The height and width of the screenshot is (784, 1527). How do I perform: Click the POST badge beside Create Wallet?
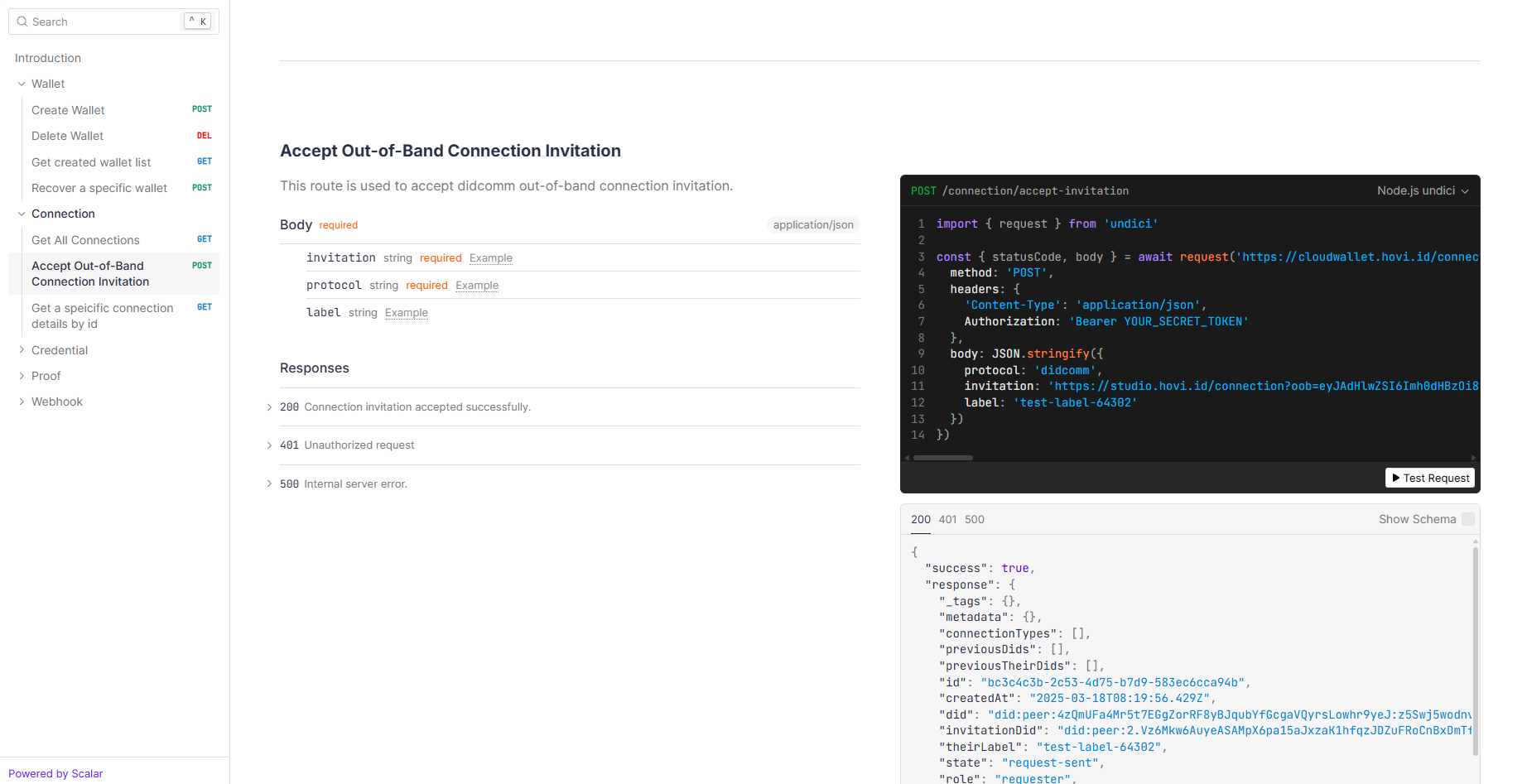(x=202, y=109)
